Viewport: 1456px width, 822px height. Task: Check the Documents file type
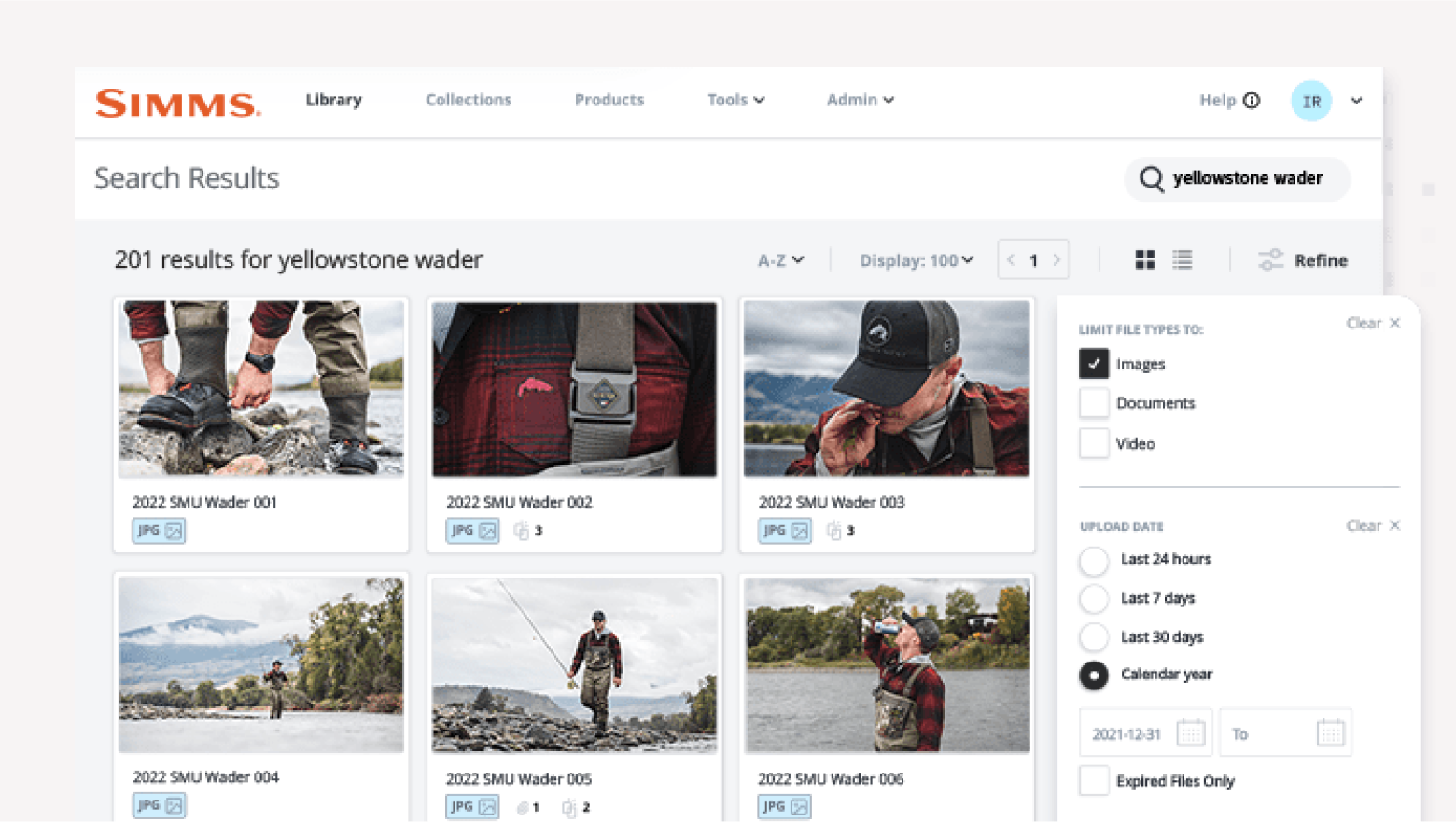pyautogui.click(x=1094, y=403)
